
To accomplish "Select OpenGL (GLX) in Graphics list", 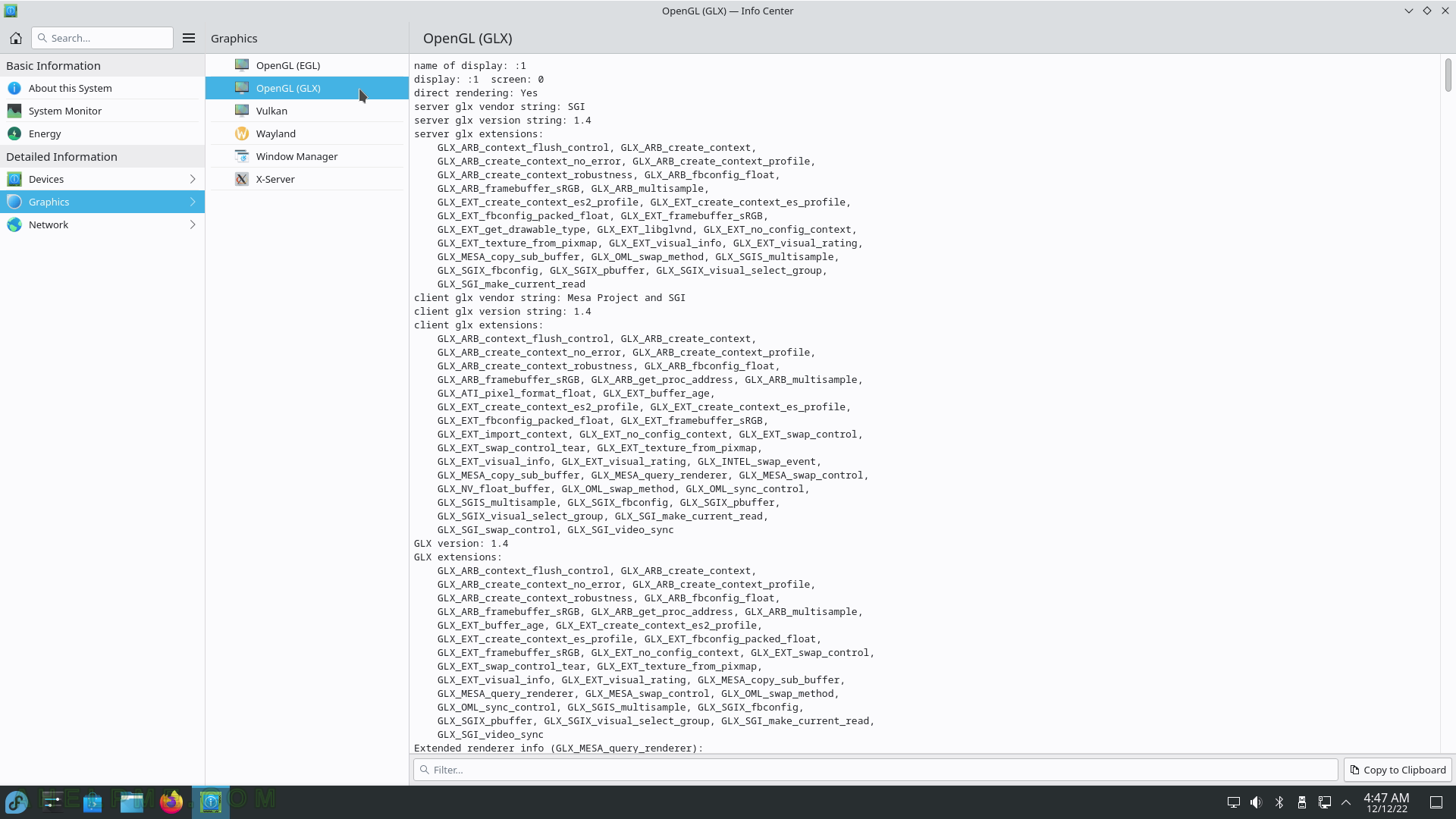I will pos(307,88).
